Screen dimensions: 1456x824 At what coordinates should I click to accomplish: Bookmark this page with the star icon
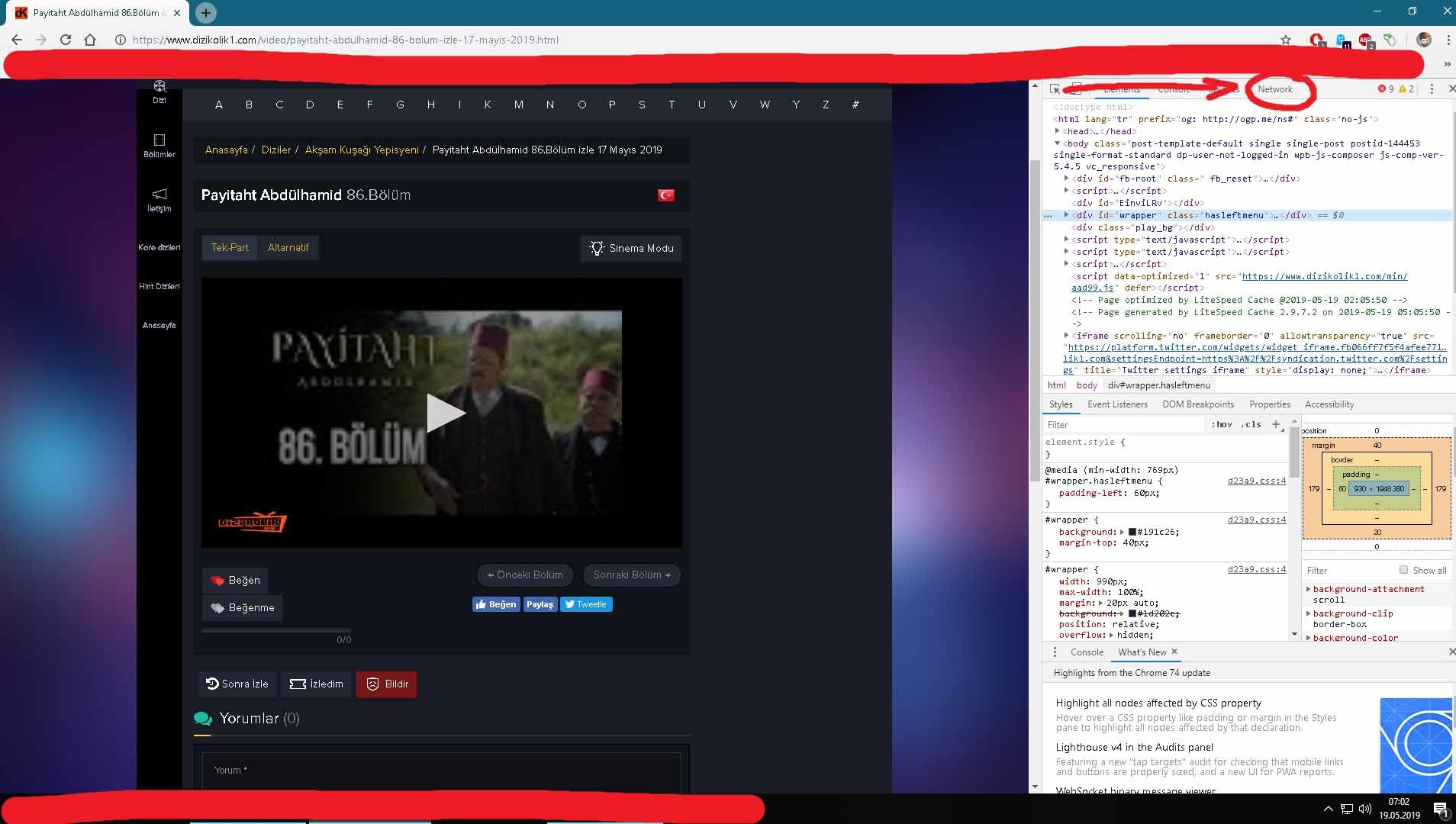click(x=1286, y=40)
